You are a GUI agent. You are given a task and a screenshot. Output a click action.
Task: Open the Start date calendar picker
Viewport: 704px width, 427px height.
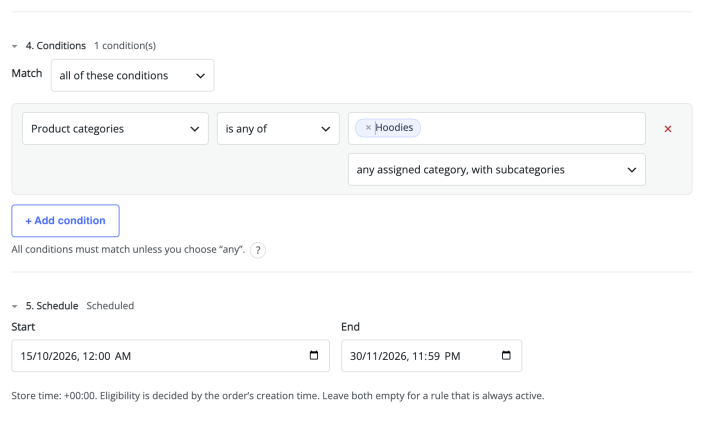tap(314, 355)
